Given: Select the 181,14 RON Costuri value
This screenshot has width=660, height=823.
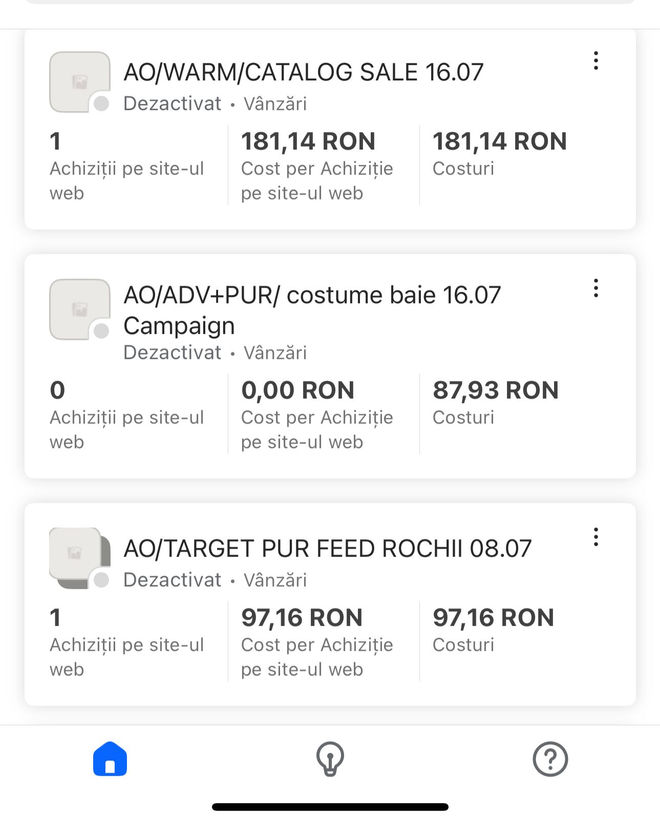Looking at the screenshot, I should 499,142.
